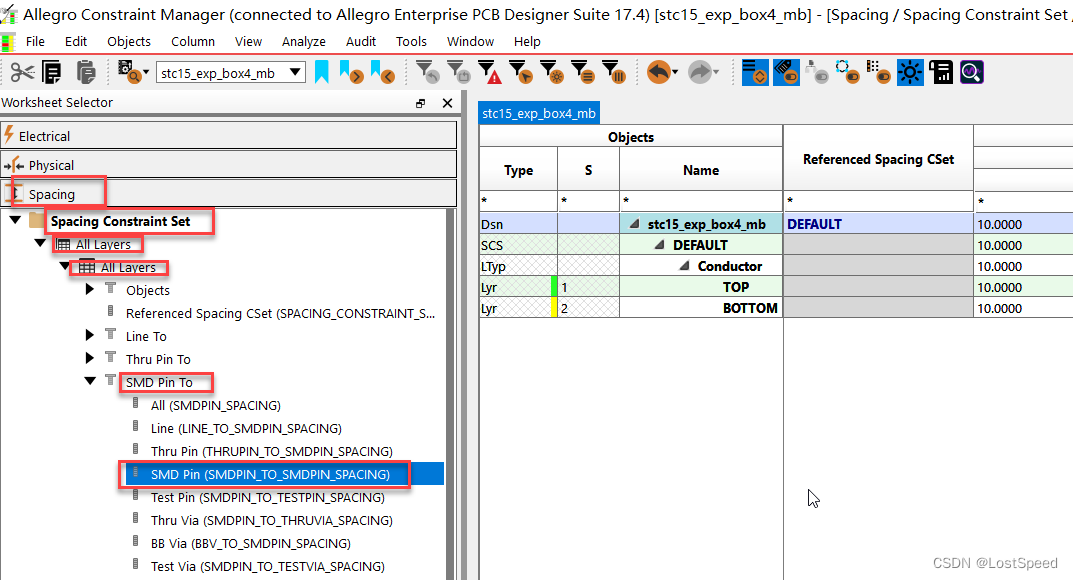This screenshot has width=1073, height=580.
Task: Click the Paste toolbar icon
Action: pyautogui.click(x=86, y=72)
